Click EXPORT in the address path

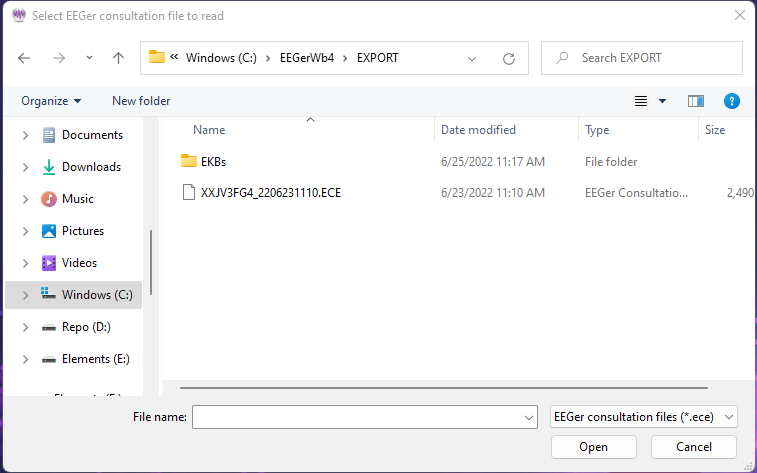378,58
